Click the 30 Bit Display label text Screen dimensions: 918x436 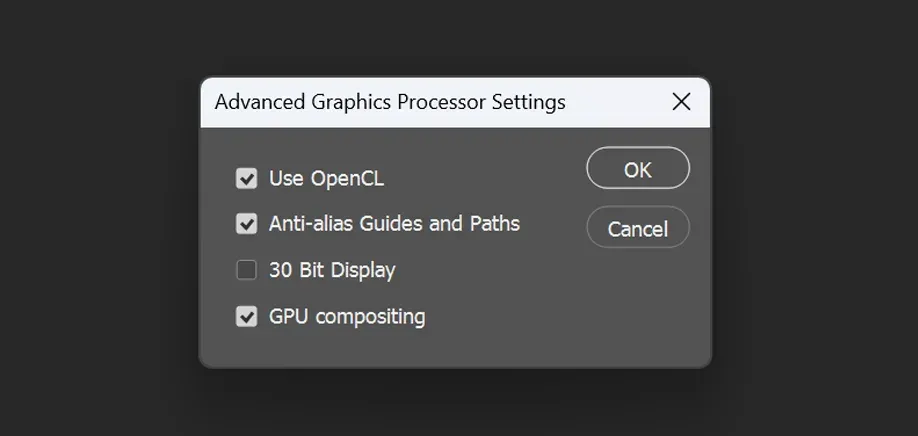(332, 270)
